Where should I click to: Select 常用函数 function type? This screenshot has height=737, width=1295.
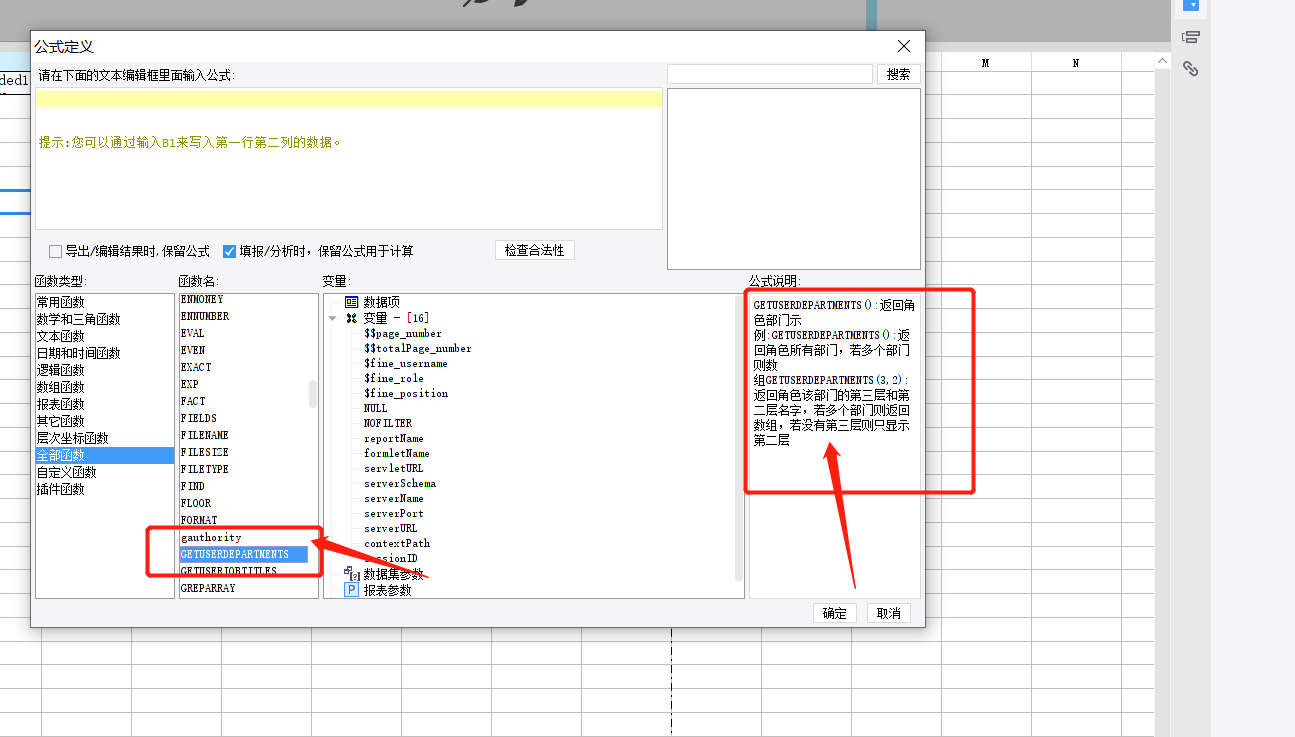click(105, 302)
